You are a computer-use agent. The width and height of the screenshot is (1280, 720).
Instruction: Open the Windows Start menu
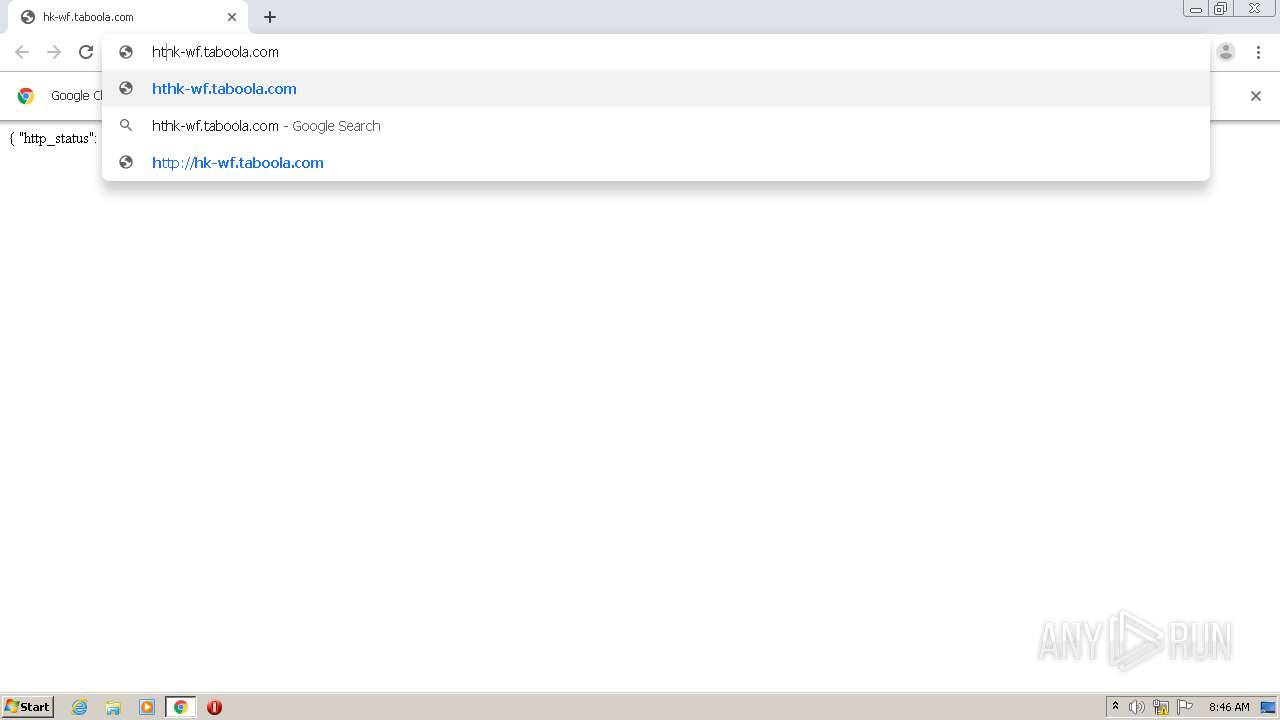pos(27,707)
